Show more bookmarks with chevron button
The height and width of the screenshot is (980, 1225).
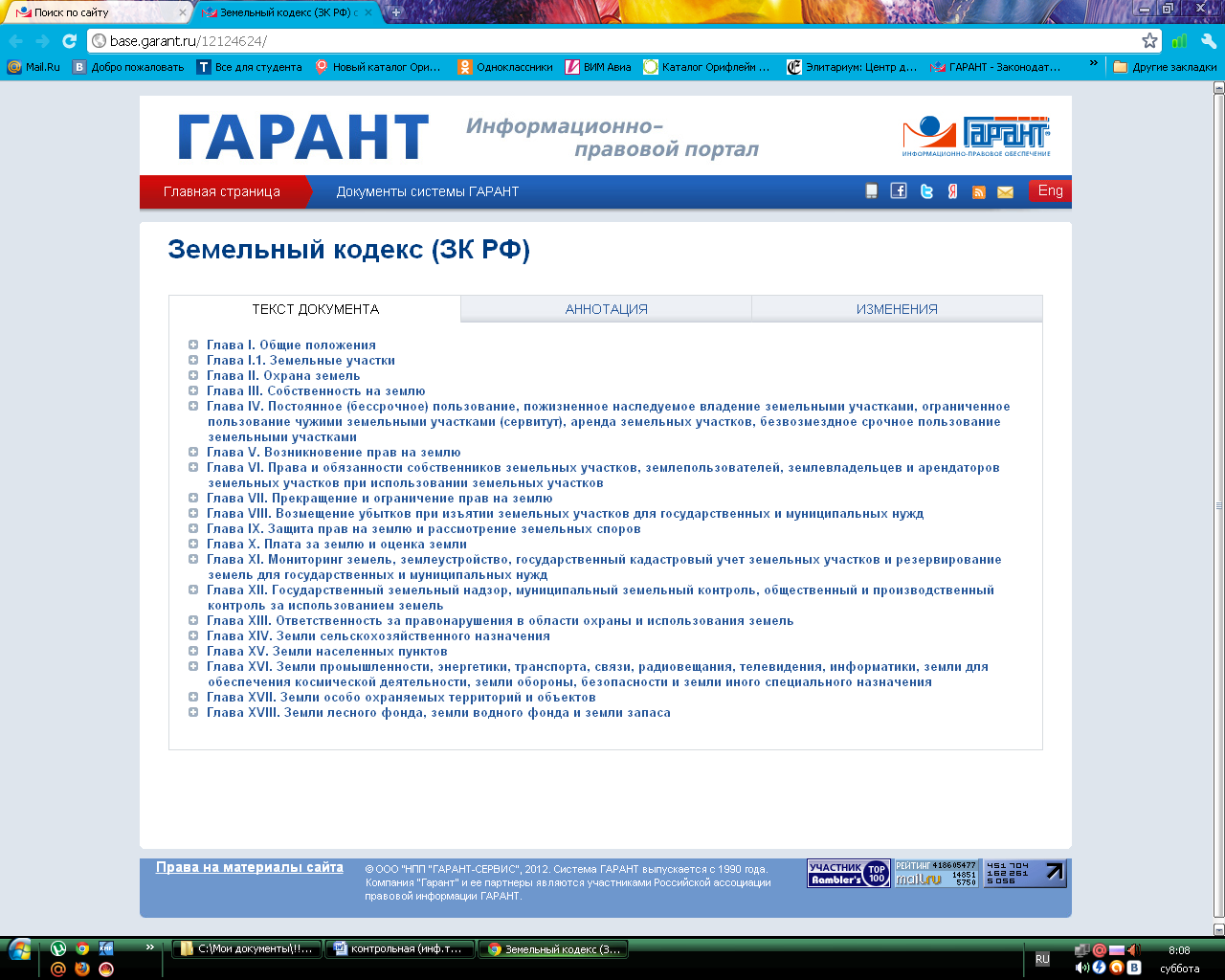[1094, 64]
